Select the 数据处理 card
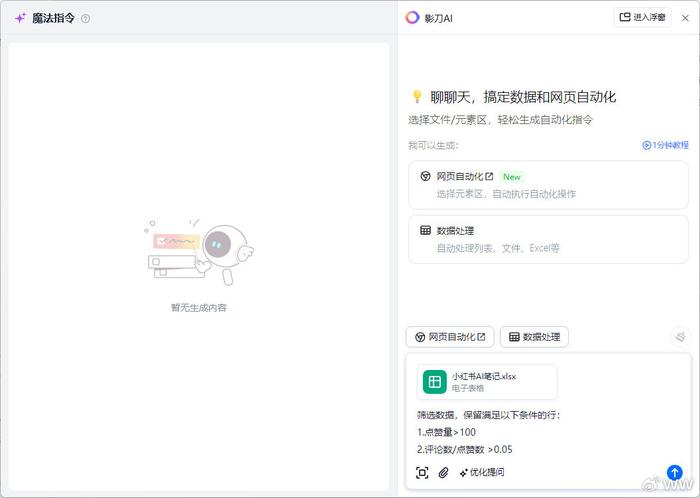700x498 pixels. click(x=548, y=239)
